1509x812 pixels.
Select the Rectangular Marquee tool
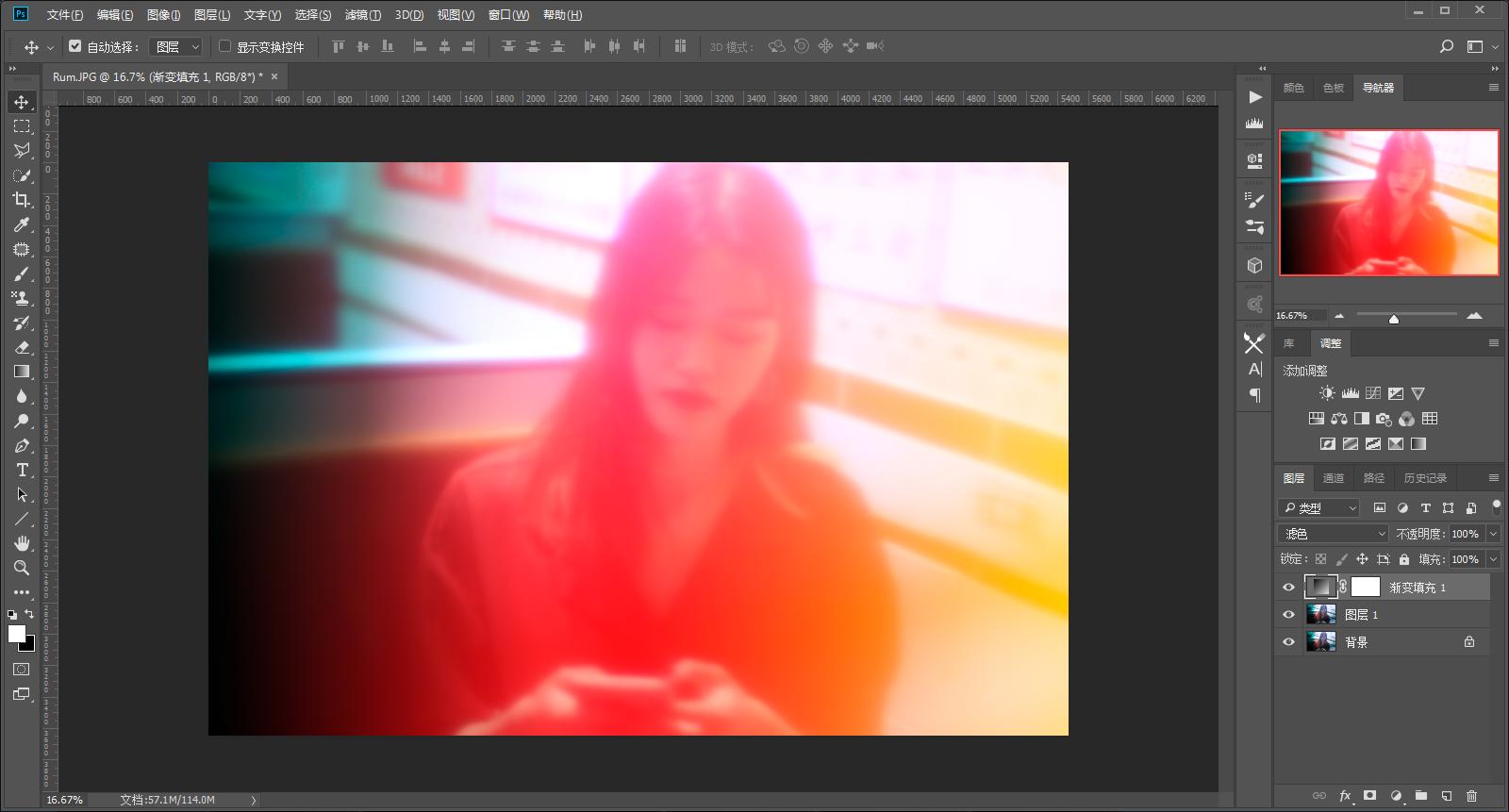[22, 126]
